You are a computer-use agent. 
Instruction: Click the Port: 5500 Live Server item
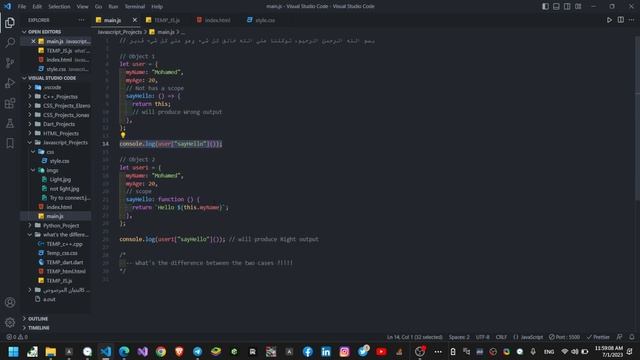[x=564, y=337]
